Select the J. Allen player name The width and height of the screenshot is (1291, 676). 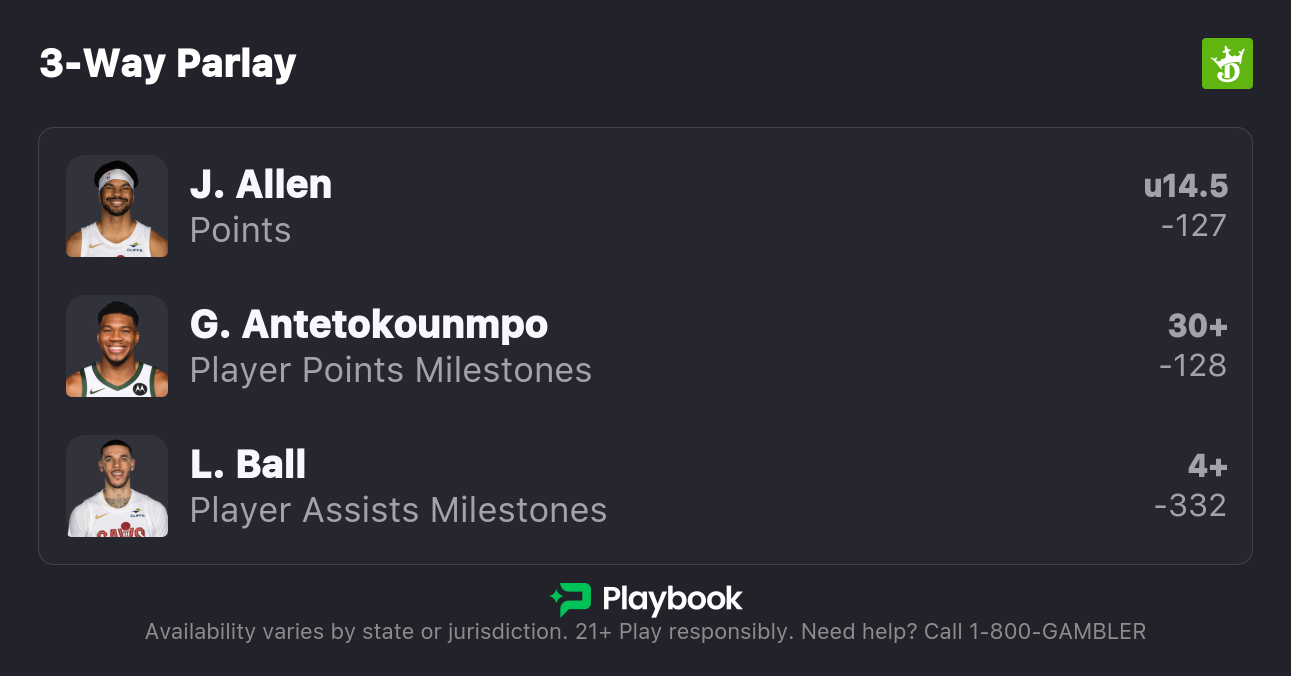click(x=261, y=185)
